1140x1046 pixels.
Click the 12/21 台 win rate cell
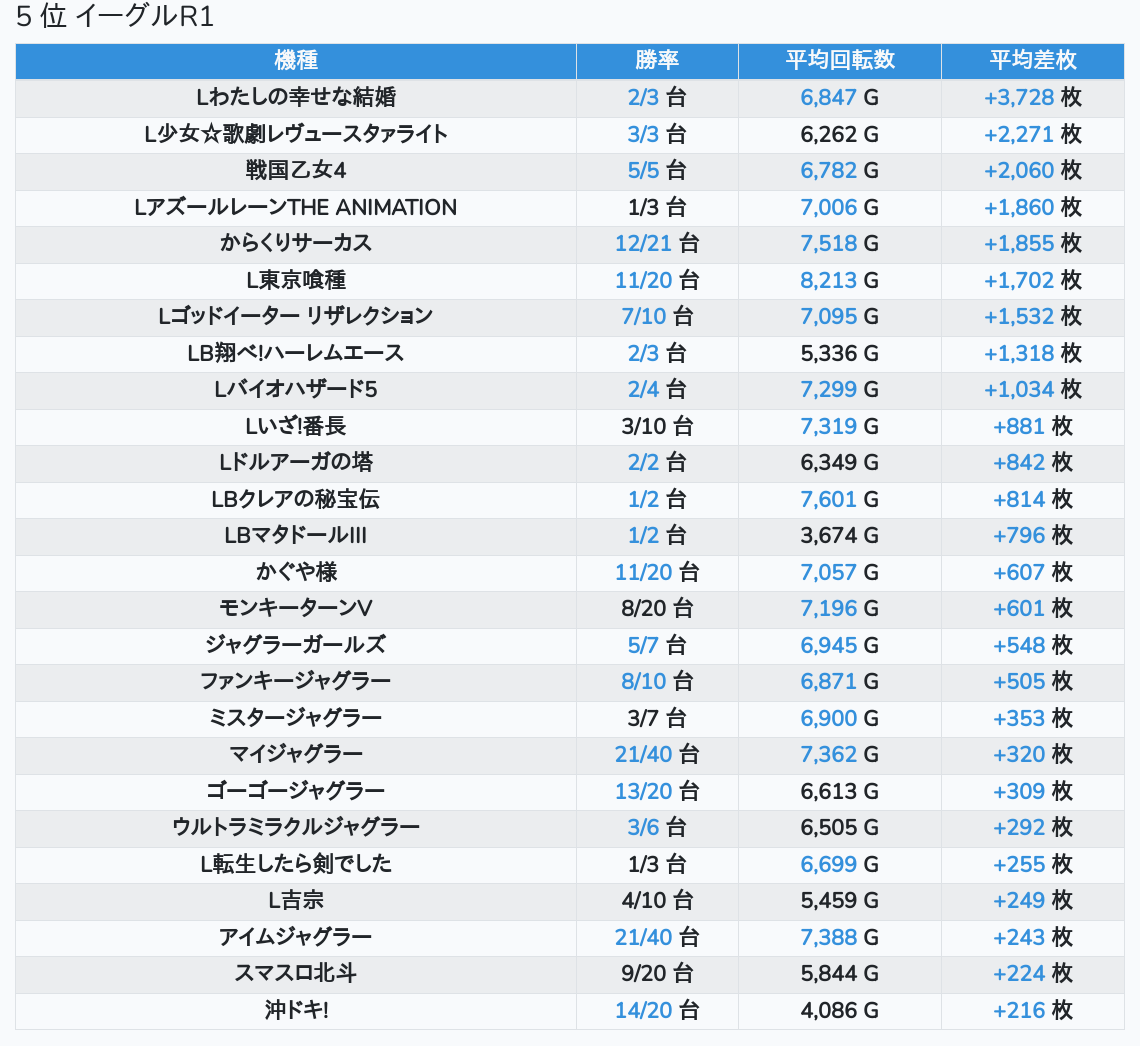[657, 244]
